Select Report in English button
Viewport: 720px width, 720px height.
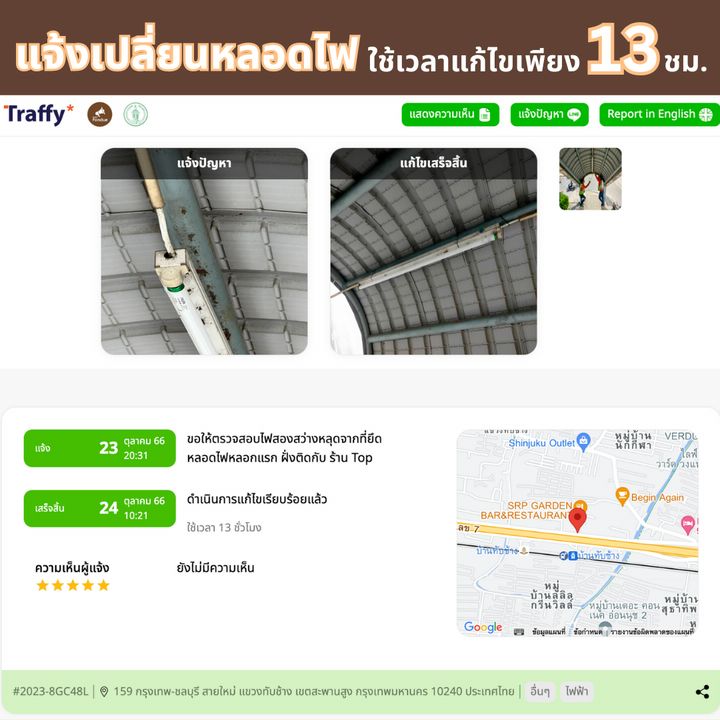click(x=659, y=114)
